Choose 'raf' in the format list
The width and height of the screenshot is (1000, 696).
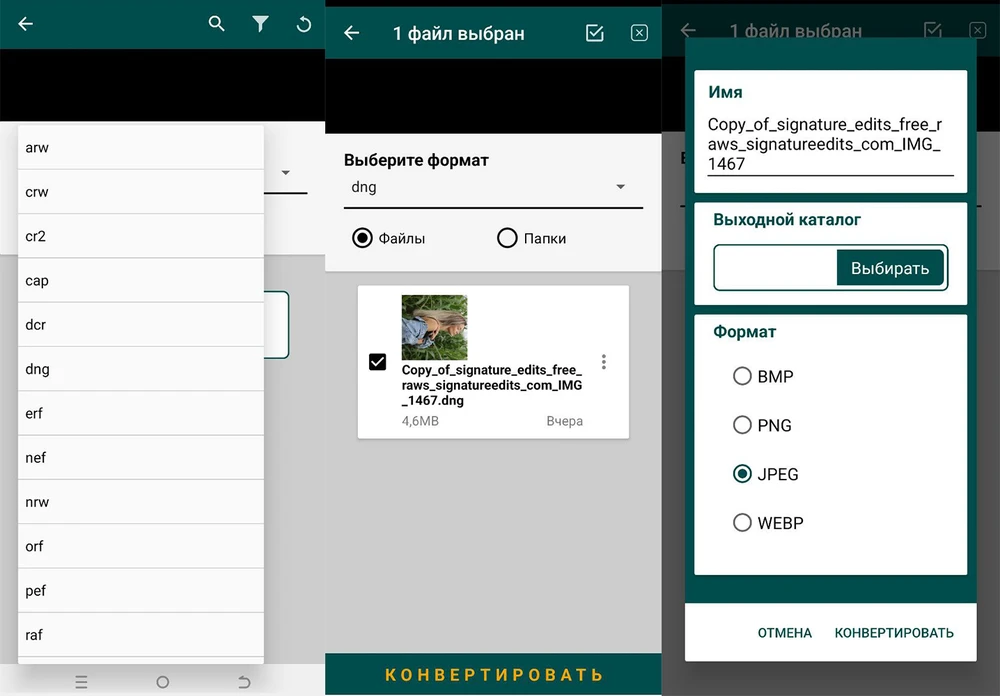tap(140, 634)
